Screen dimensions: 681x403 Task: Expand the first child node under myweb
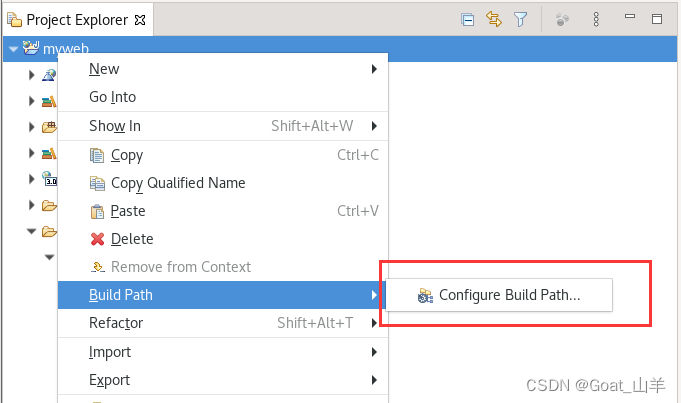click(31, 75)
